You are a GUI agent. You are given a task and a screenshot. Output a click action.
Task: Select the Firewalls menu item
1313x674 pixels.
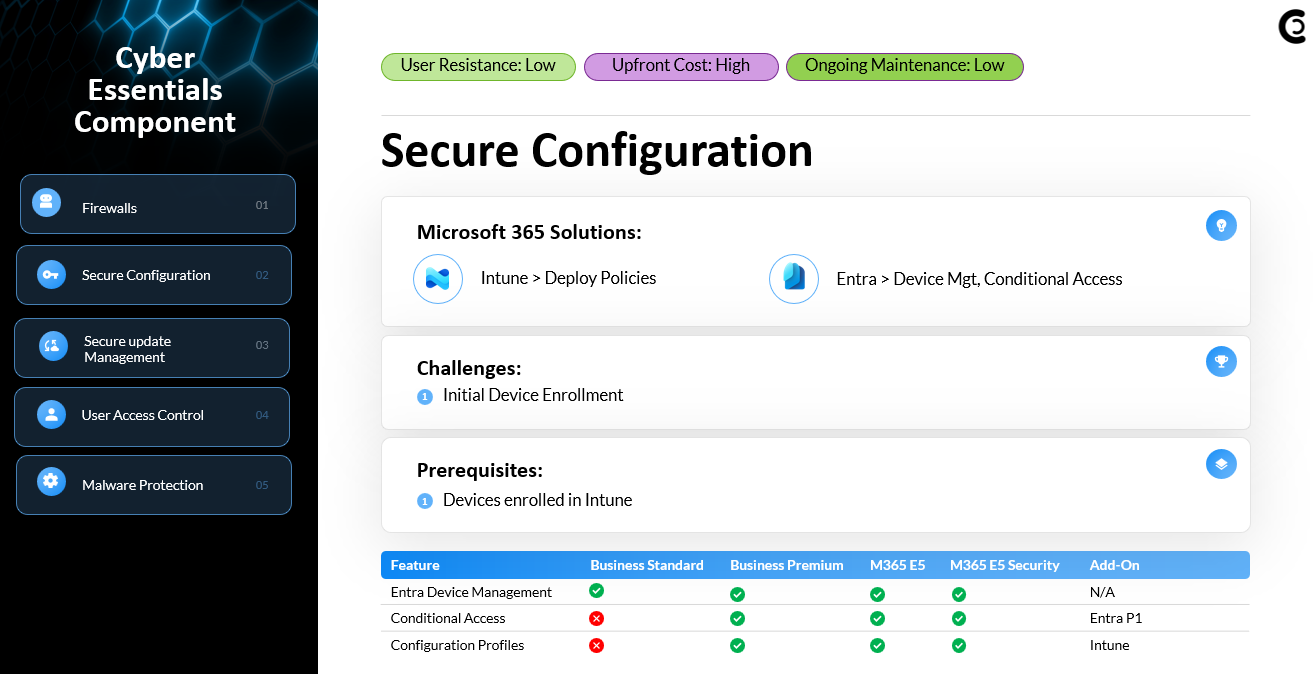pos(158,205)
